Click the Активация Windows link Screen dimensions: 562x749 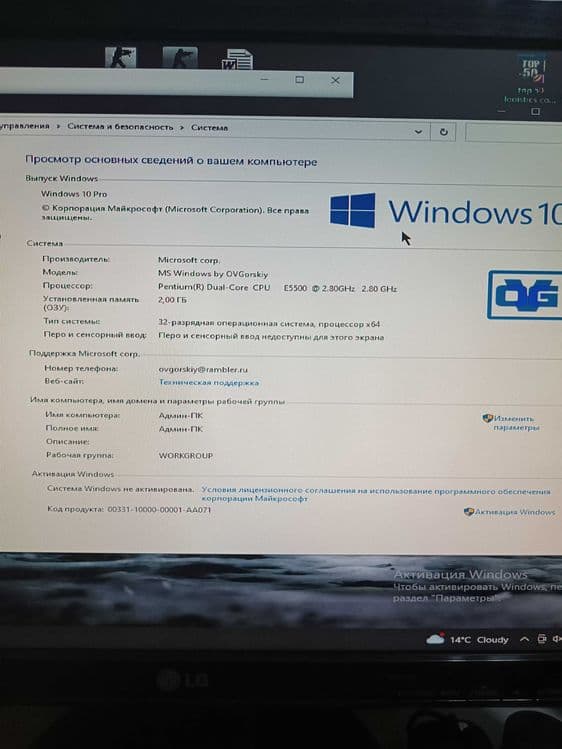pos(515,512)
